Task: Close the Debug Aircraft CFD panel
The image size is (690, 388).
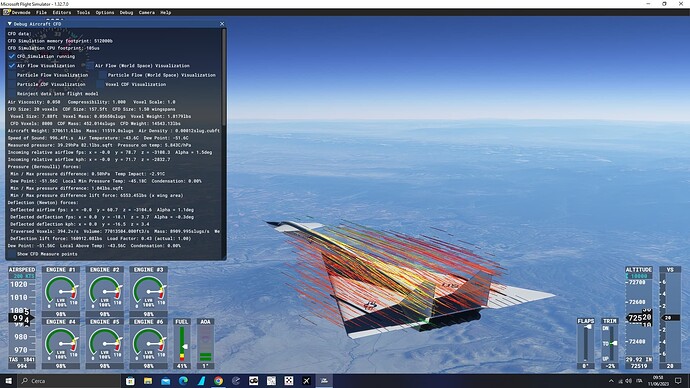Action: 222,24
